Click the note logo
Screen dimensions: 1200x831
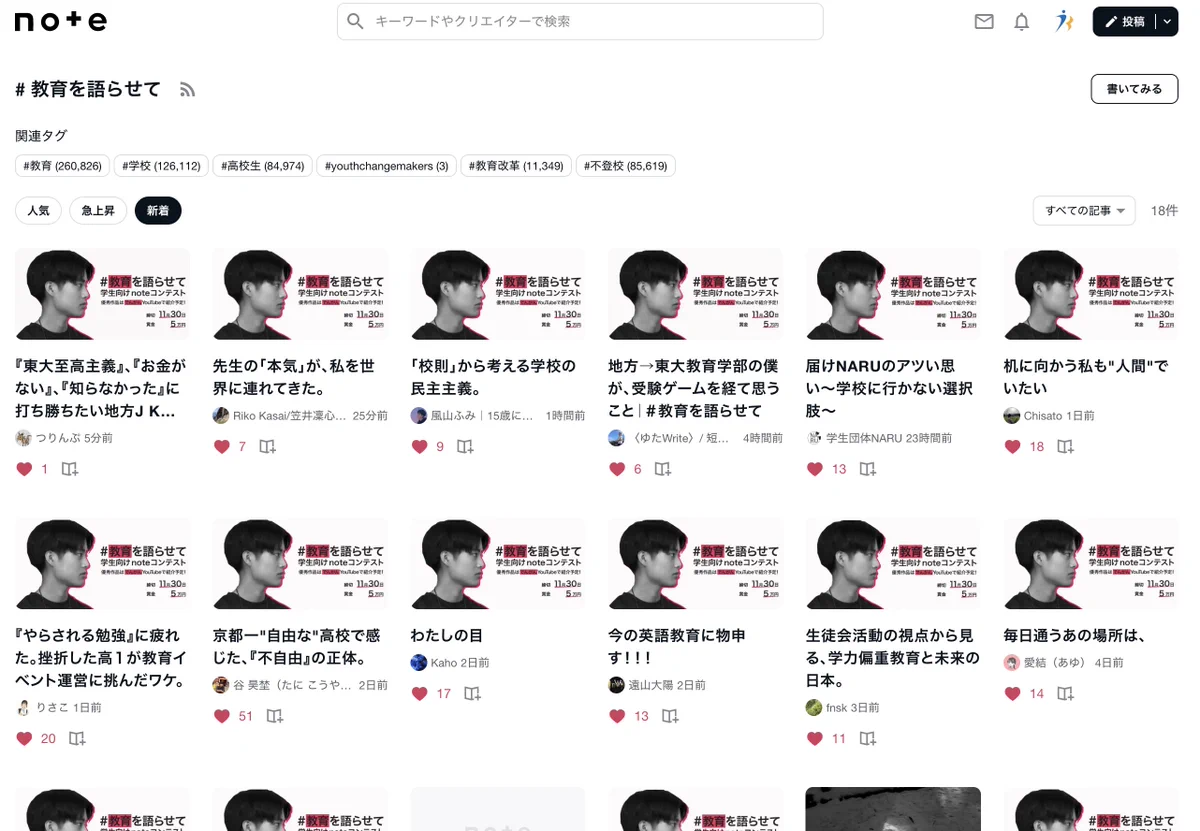[61, 21]
